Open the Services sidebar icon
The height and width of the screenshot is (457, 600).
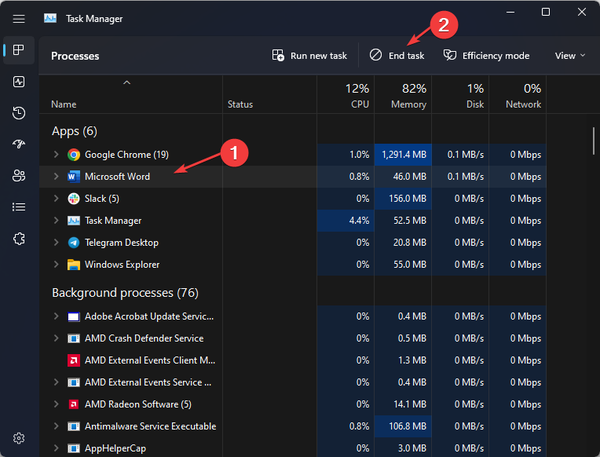pyautogui.click(x=19, y=239)
